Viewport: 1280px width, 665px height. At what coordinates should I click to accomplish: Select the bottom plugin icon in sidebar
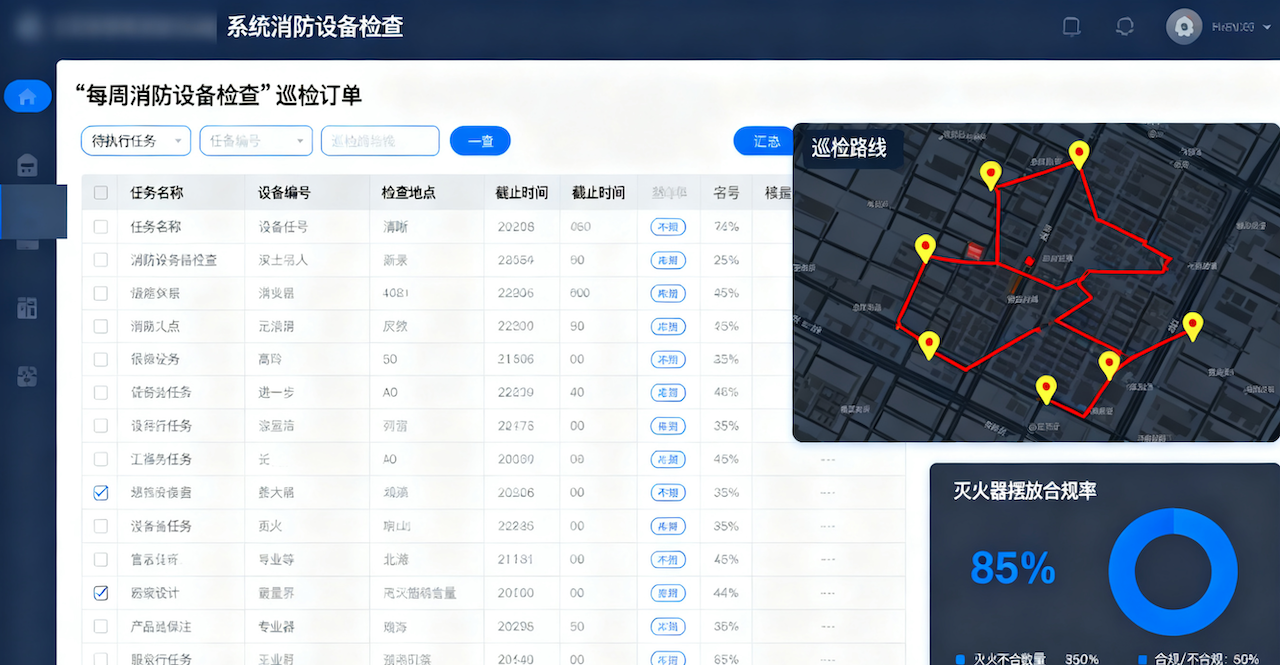point(27,376)
